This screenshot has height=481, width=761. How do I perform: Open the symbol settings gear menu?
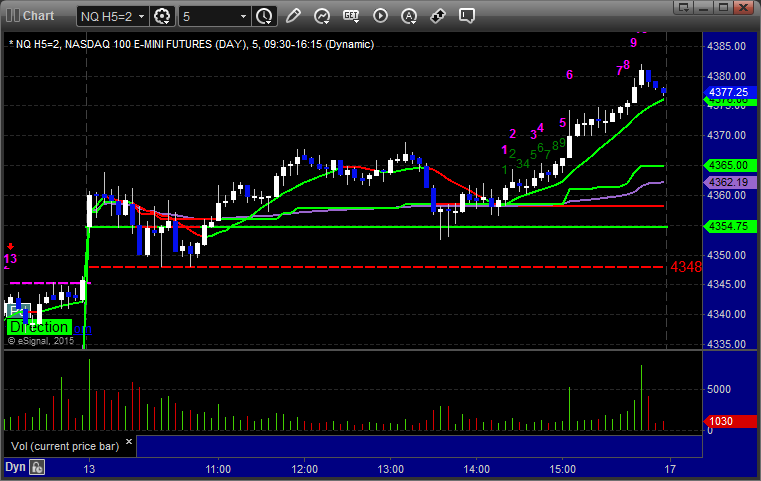click(162, 16)
